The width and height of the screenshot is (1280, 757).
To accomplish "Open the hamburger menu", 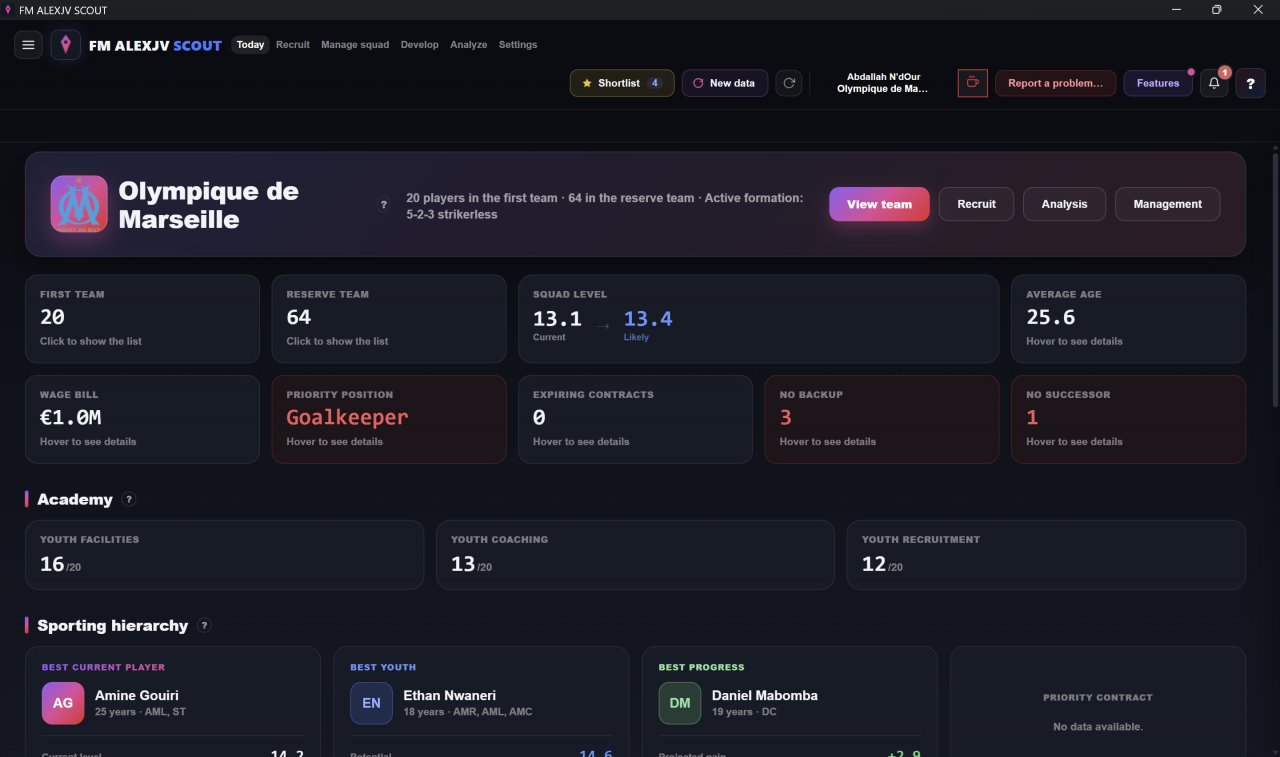I will coord(28,45).
